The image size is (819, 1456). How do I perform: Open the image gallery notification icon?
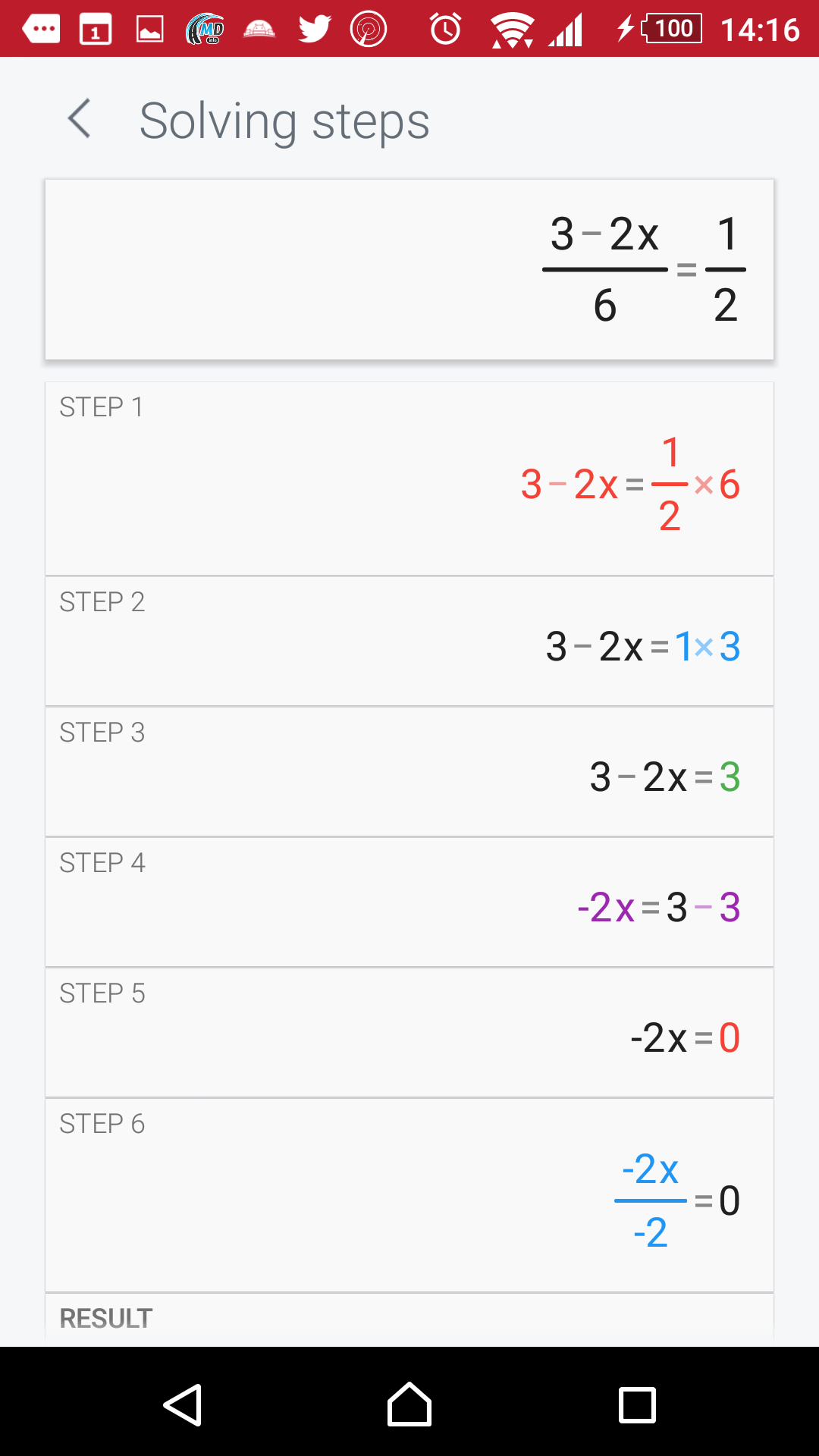tap(150, 30)
